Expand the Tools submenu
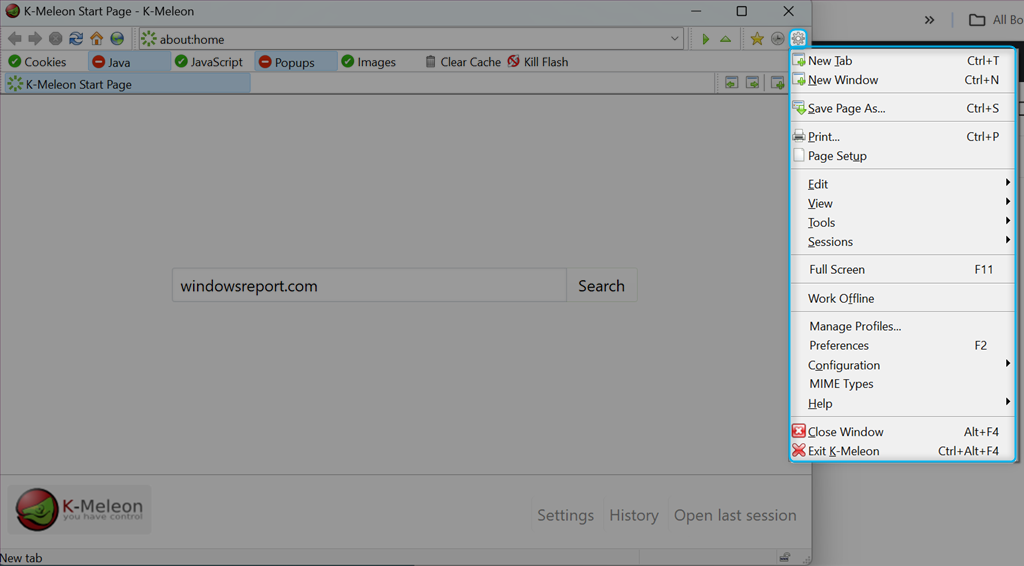Viewport: 1024px width, 566px height. pyautogui.click(x=902, y=223)
